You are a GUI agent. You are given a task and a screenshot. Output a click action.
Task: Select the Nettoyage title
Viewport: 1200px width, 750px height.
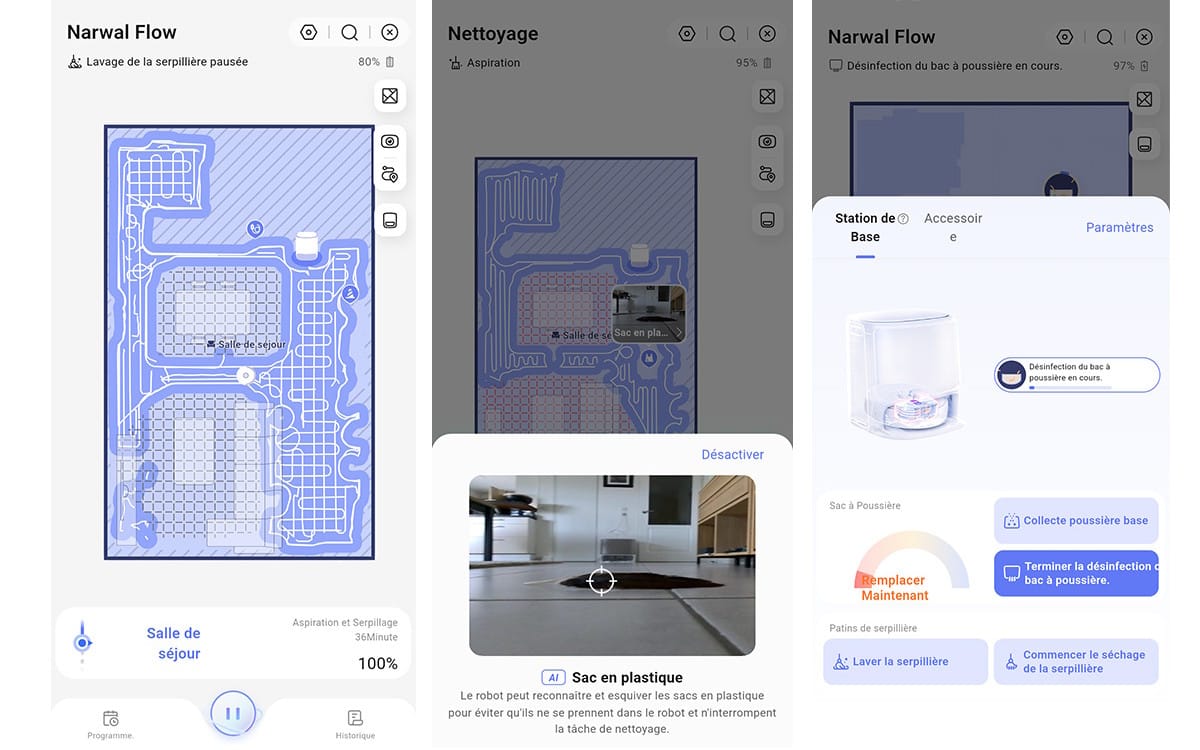(x=493, y=33)
